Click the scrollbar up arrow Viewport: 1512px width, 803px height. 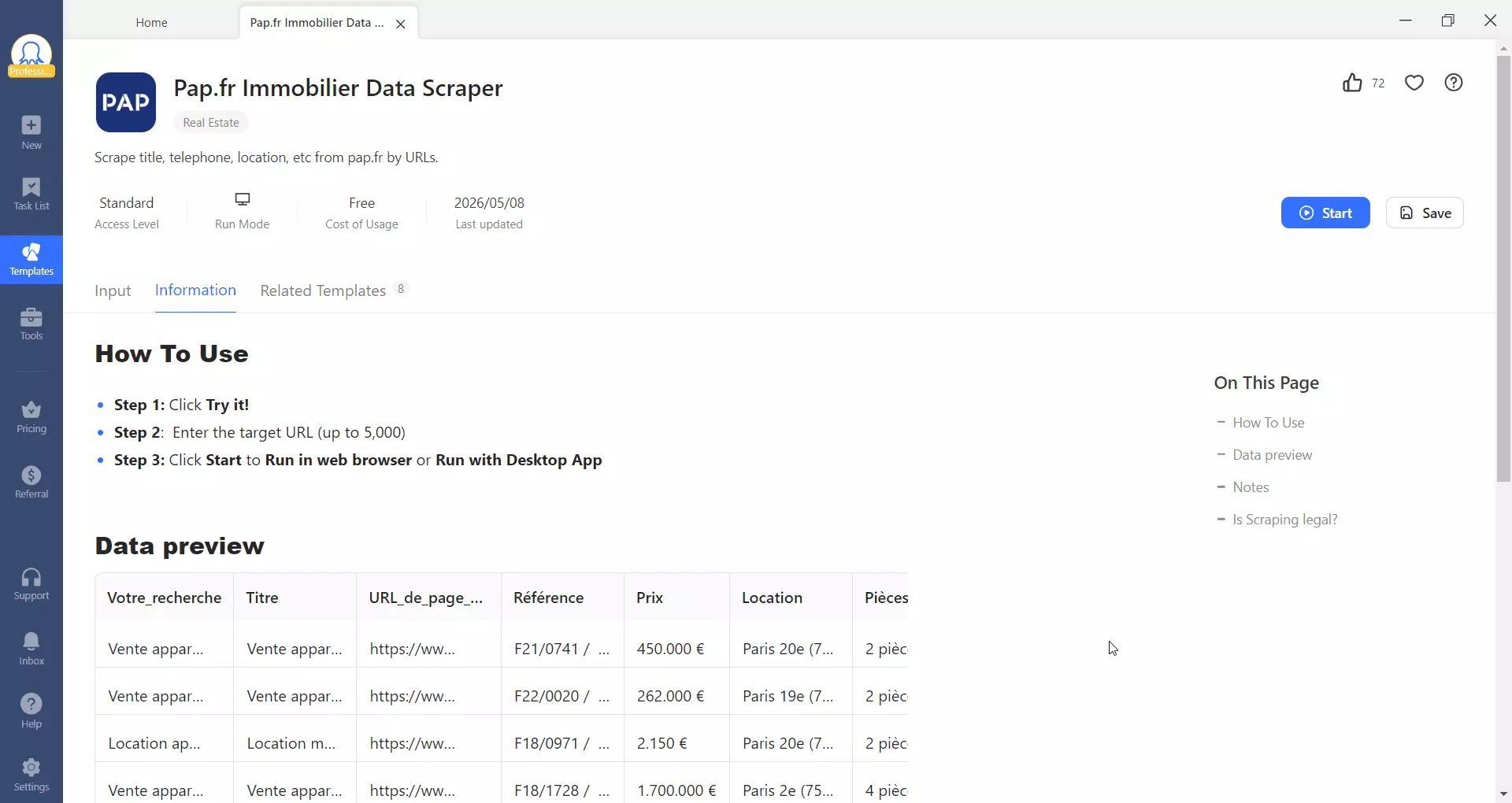(1503, 48)
